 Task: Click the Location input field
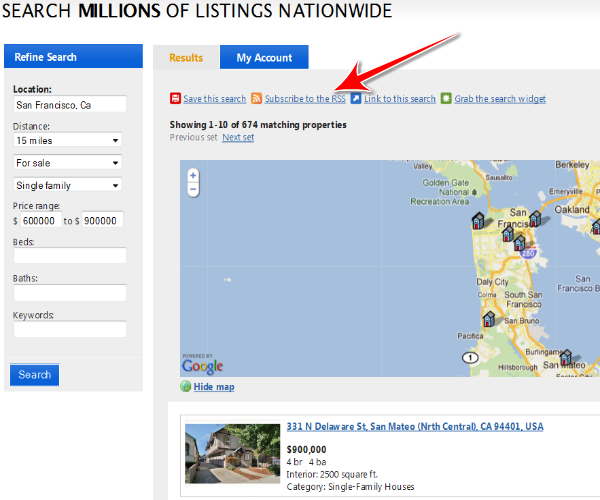click(70, 105)
